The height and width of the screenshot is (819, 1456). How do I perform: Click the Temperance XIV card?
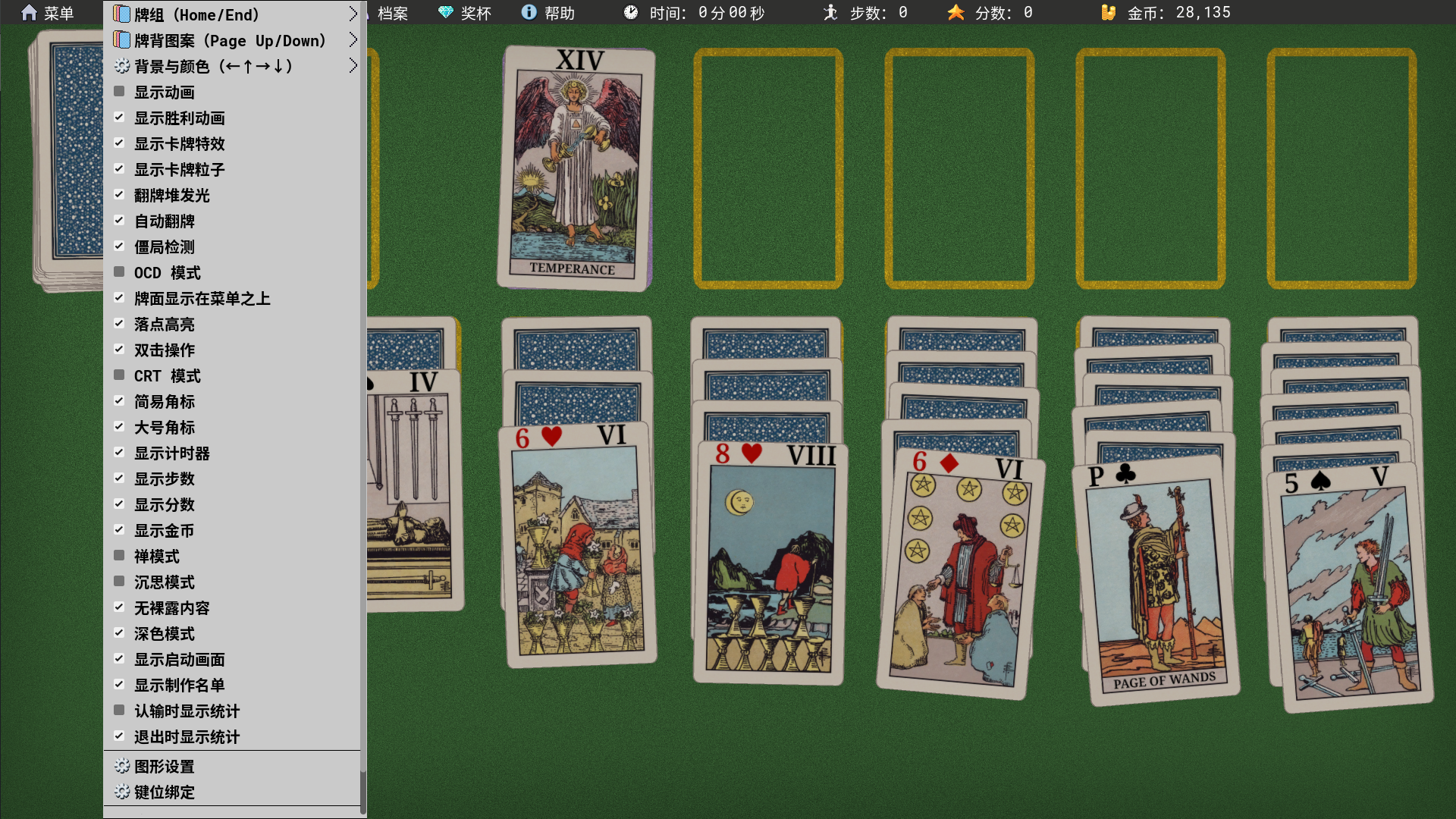tap(575, 168)
